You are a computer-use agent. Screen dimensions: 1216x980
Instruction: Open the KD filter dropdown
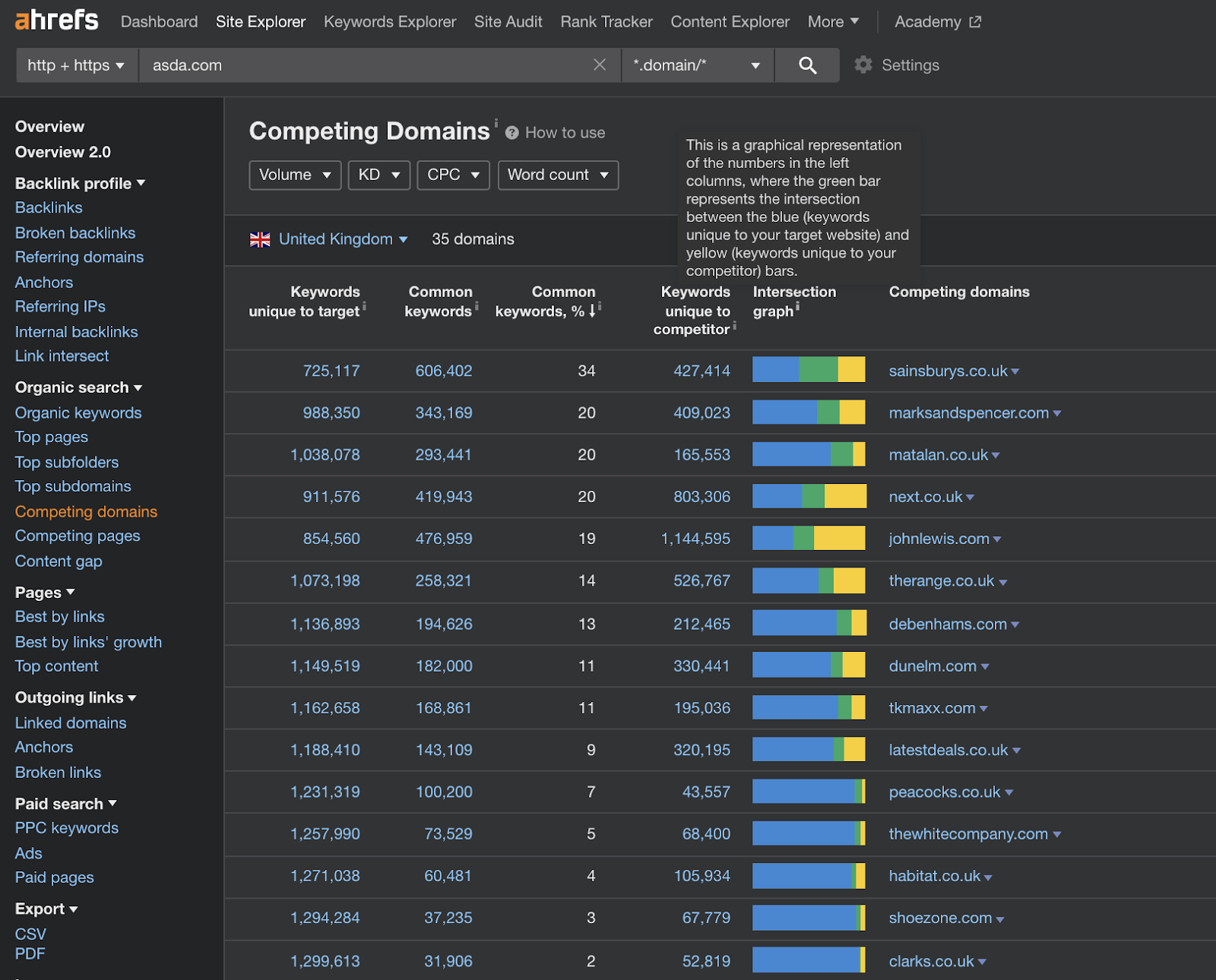(x=379, y=175)
